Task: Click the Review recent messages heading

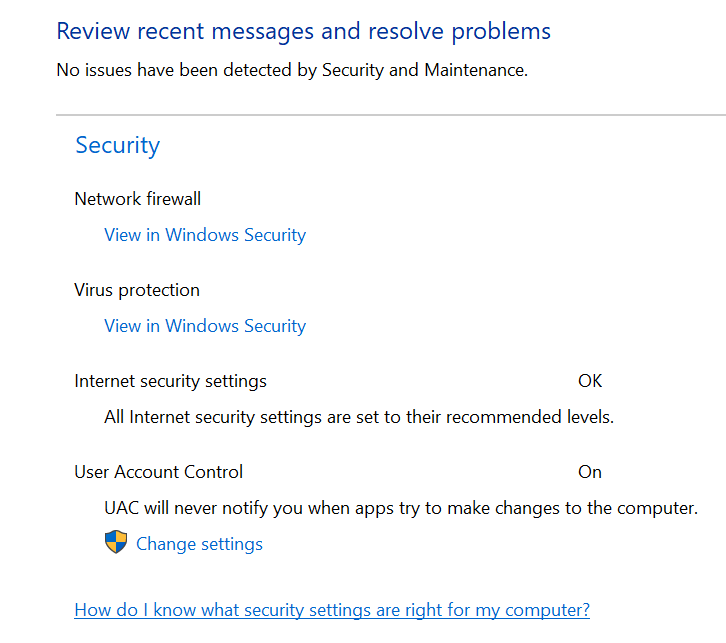Action: (x=303, y=31)
